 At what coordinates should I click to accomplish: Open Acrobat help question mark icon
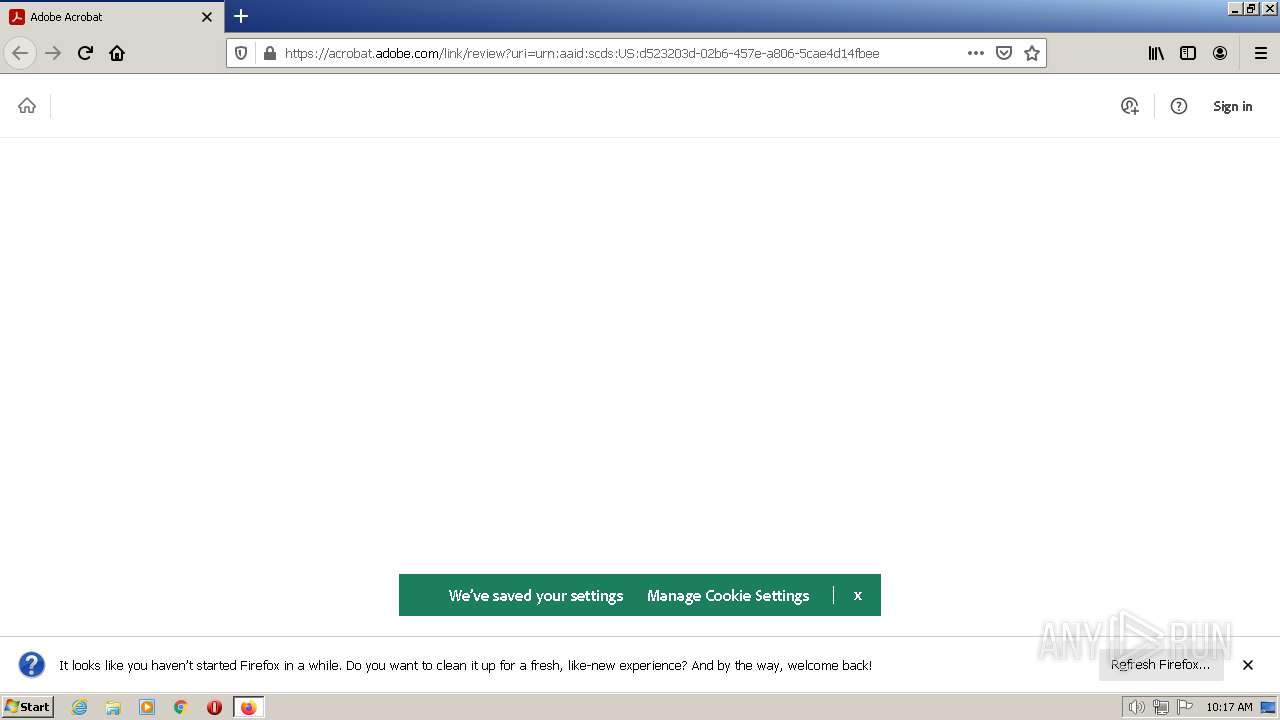pos(1179,106)
